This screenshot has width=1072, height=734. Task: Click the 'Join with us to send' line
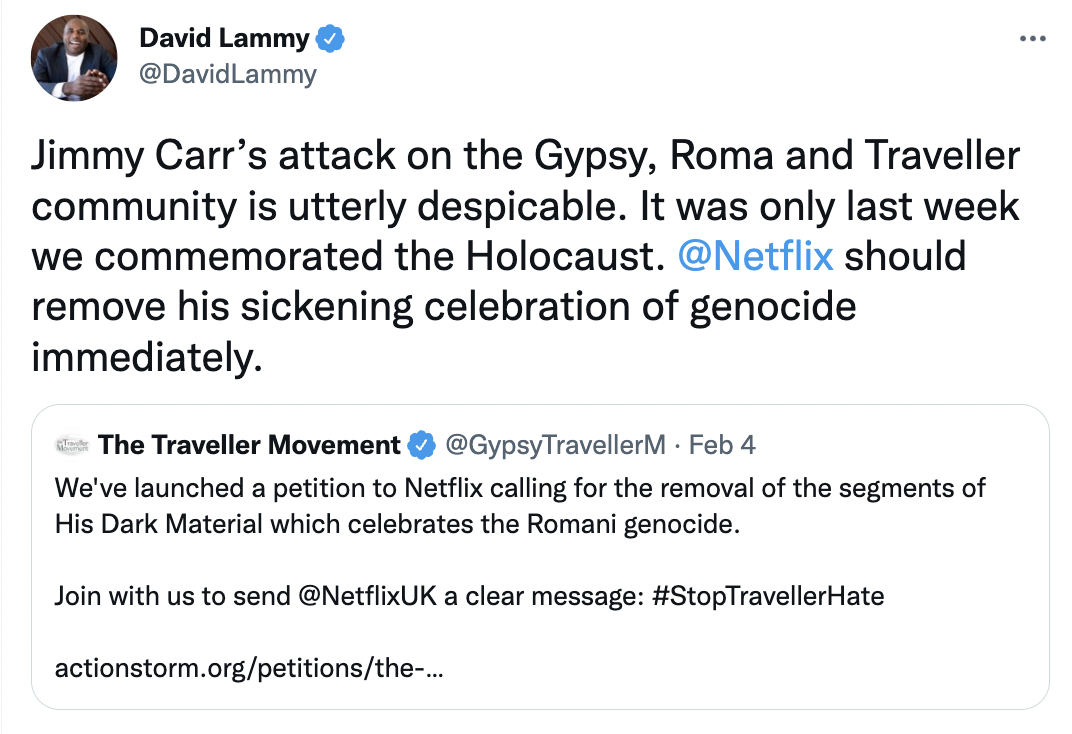point(470,596)
